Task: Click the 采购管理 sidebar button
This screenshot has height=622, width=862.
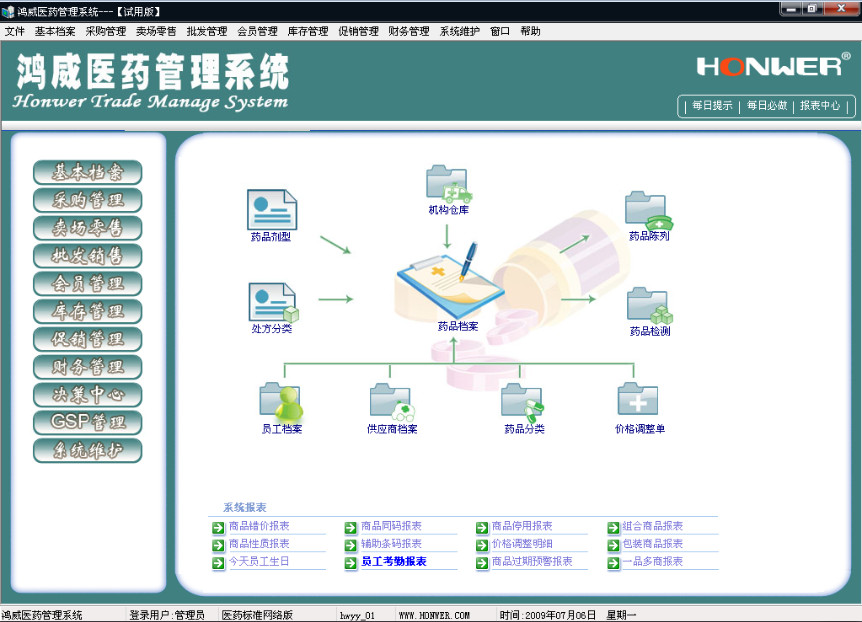Action: [88, 200]
